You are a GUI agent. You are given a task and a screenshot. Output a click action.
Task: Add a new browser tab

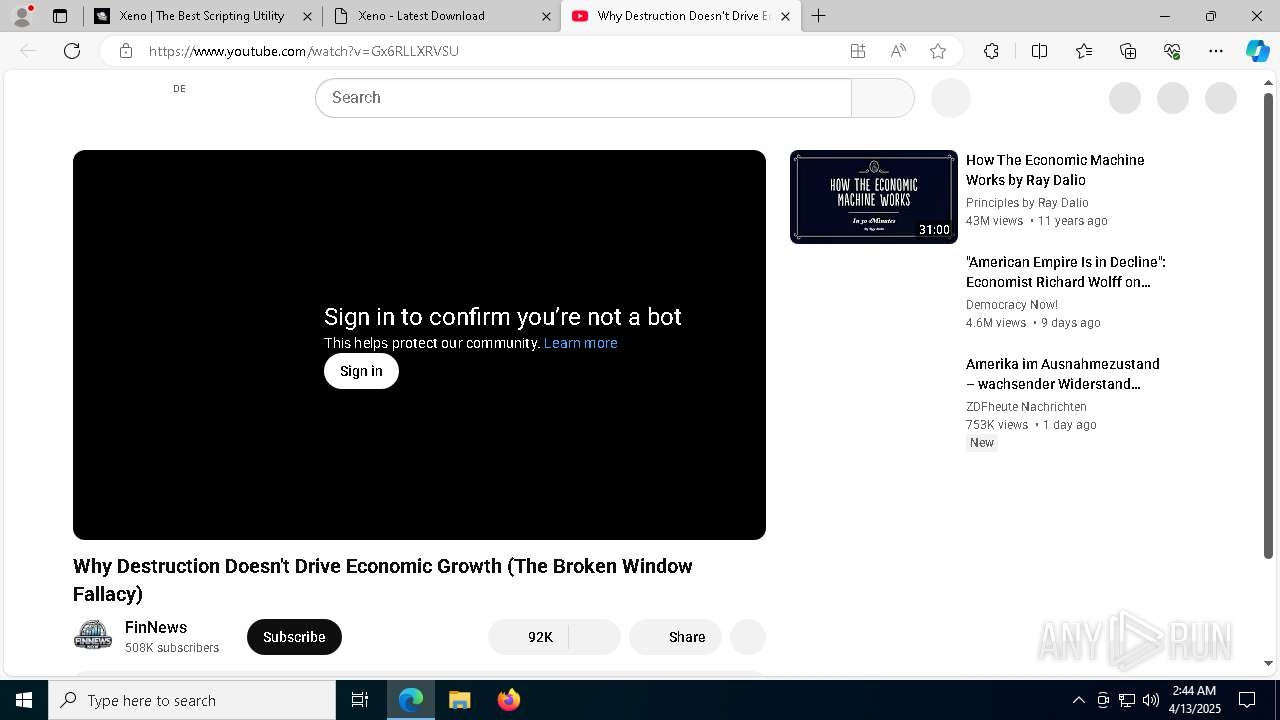click(818, 16)
